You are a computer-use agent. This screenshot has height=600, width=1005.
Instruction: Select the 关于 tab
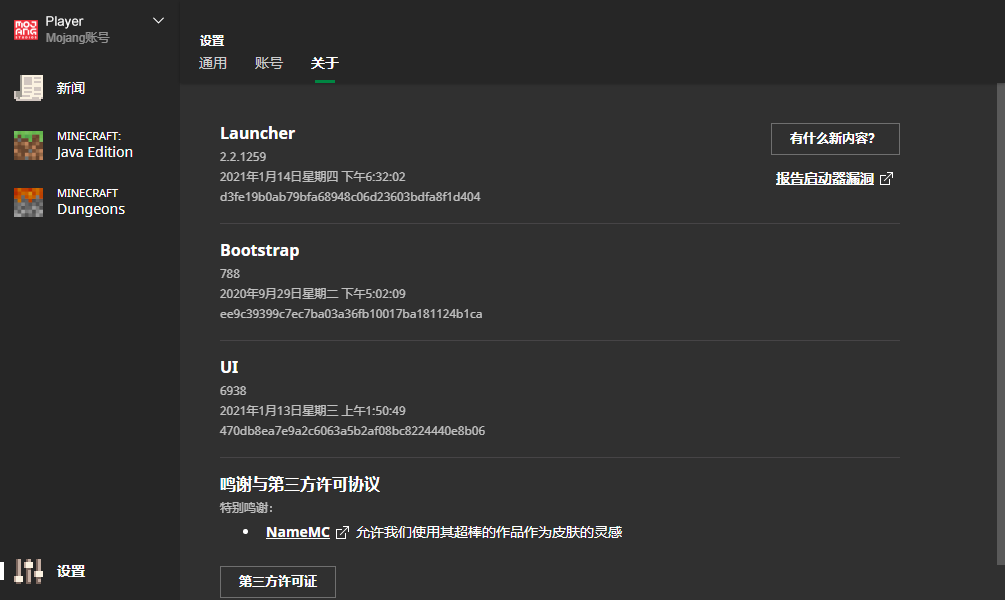point(324,63)
